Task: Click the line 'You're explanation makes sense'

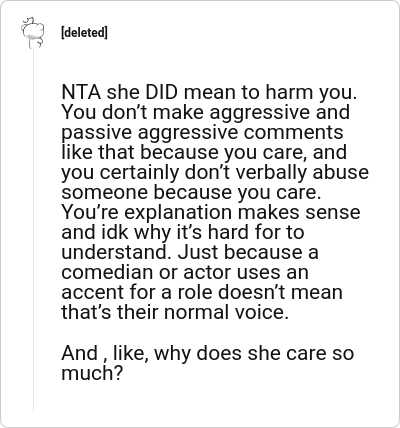Action: [211, 212]
